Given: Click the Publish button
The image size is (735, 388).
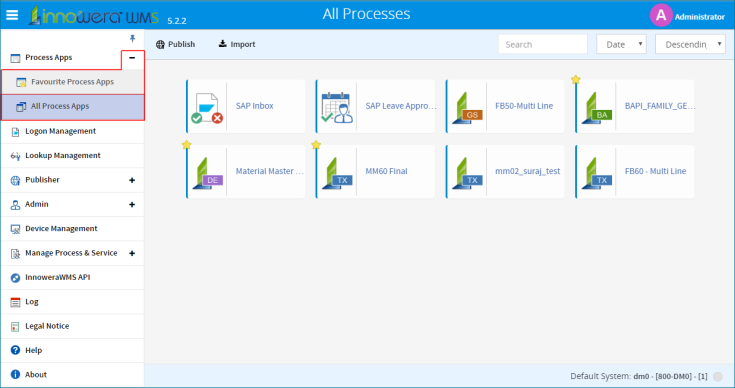Looking at the screenshot, I should pos(175,45).
